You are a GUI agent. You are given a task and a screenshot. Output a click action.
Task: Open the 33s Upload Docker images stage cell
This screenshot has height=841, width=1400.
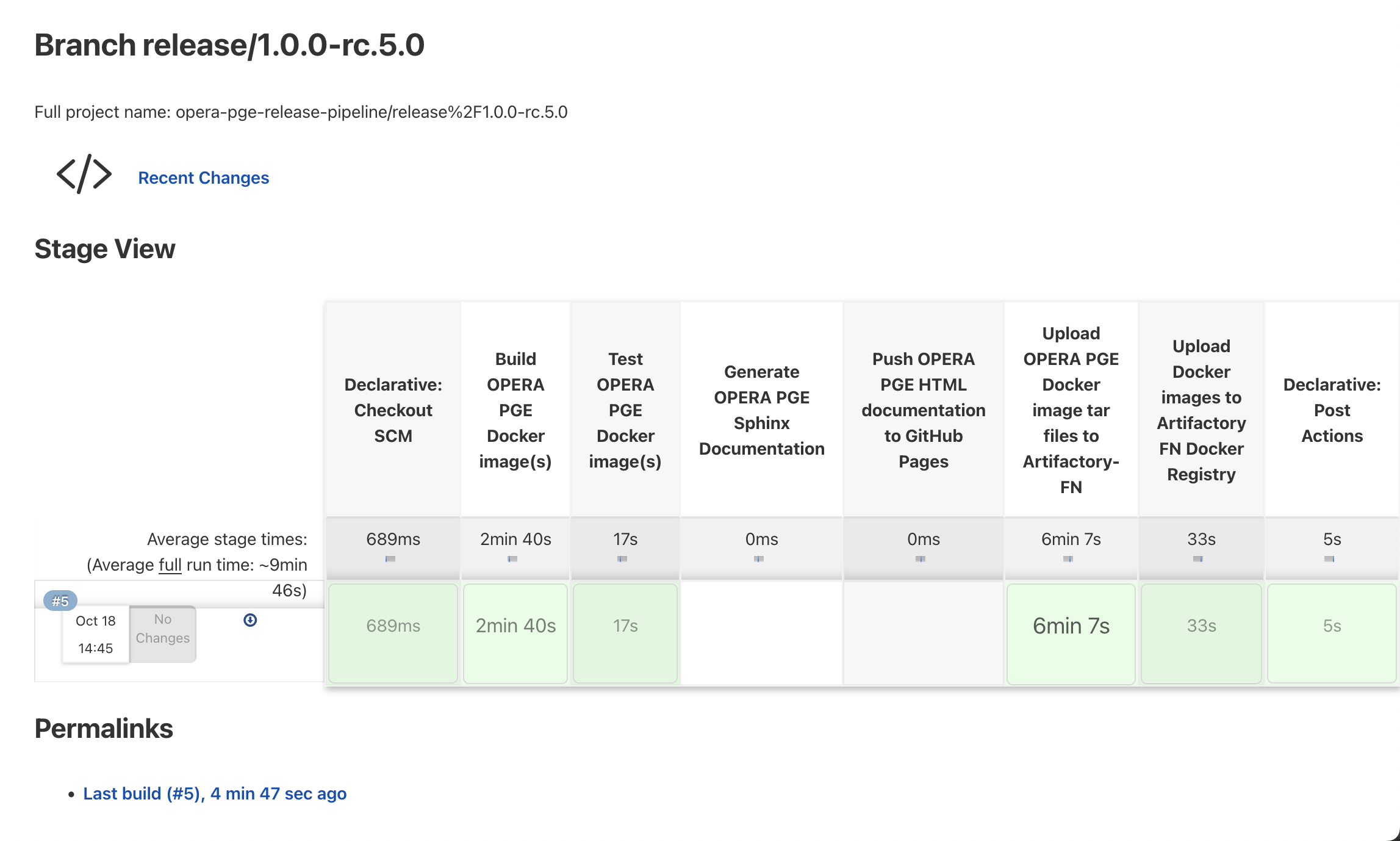point(1201,633)
